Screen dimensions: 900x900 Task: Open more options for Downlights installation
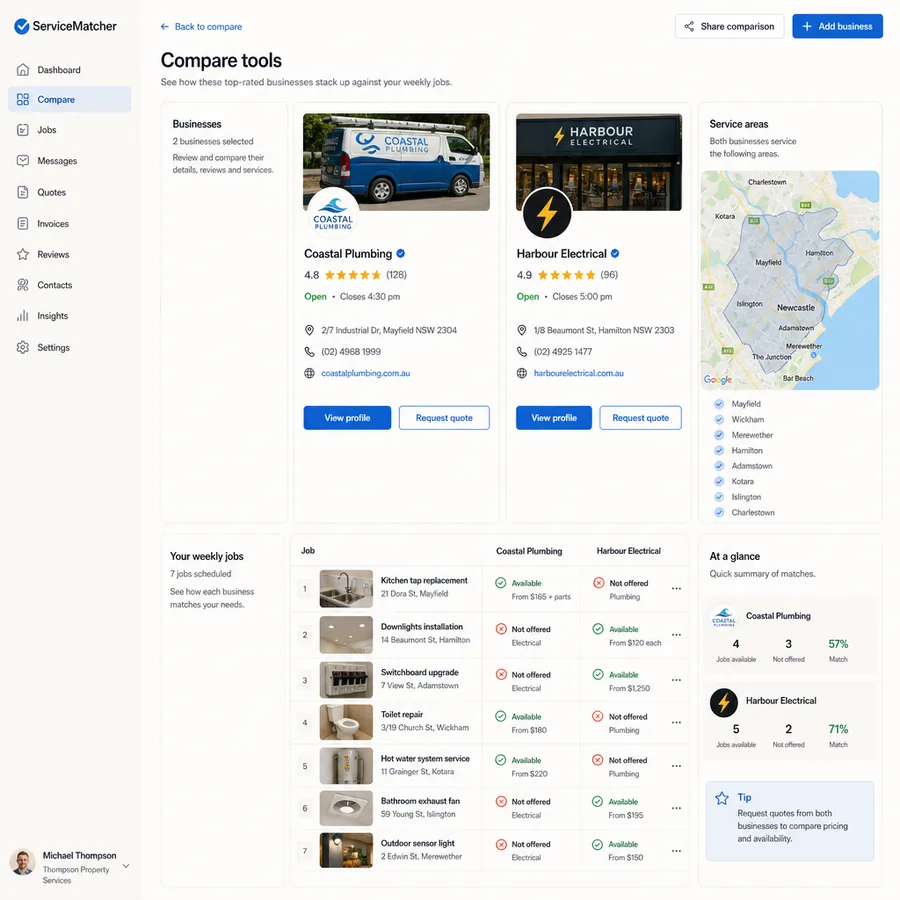click(x=676, y=635)
